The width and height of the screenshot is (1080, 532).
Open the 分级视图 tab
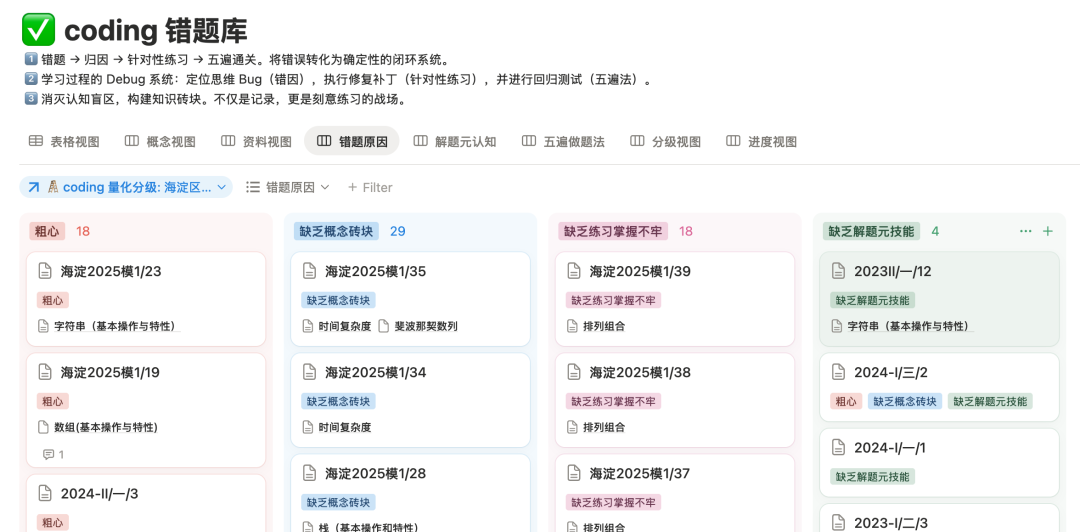coord(665,141)
